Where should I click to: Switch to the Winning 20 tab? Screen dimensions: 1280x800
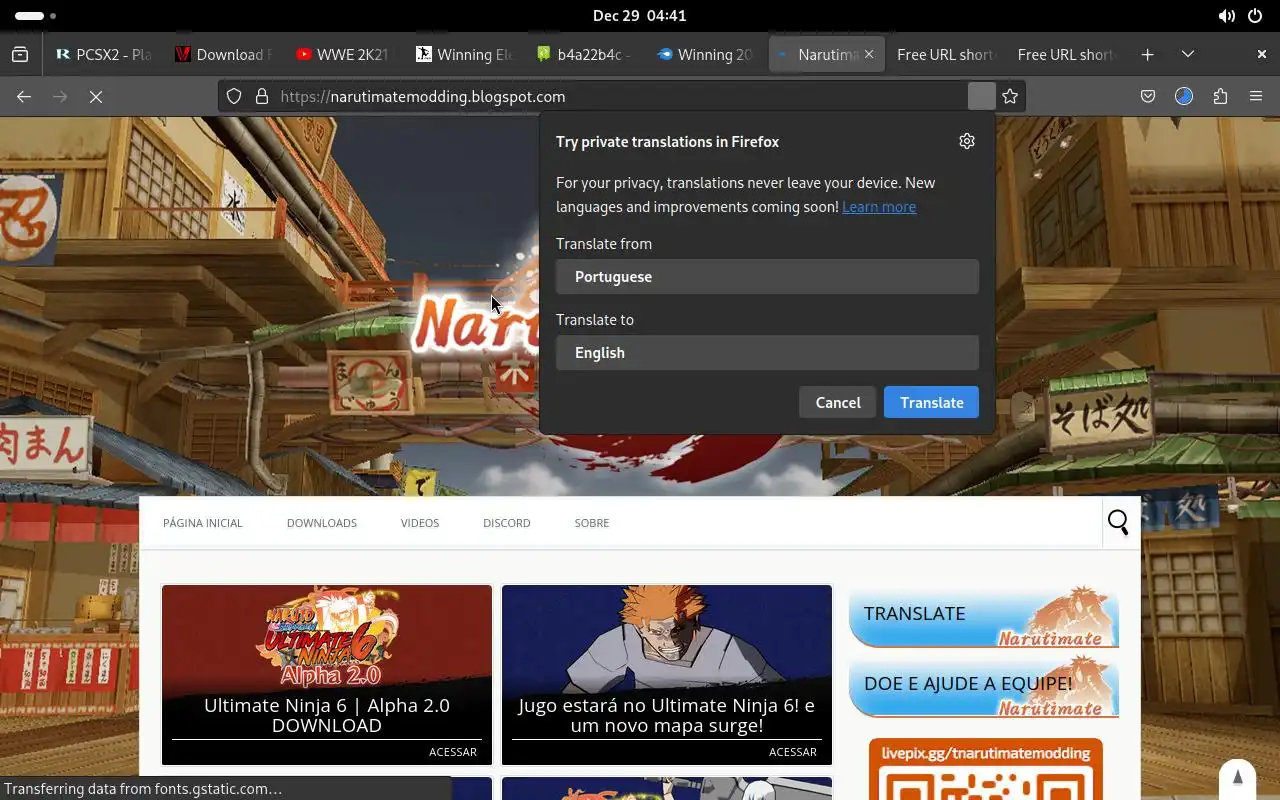704,55
